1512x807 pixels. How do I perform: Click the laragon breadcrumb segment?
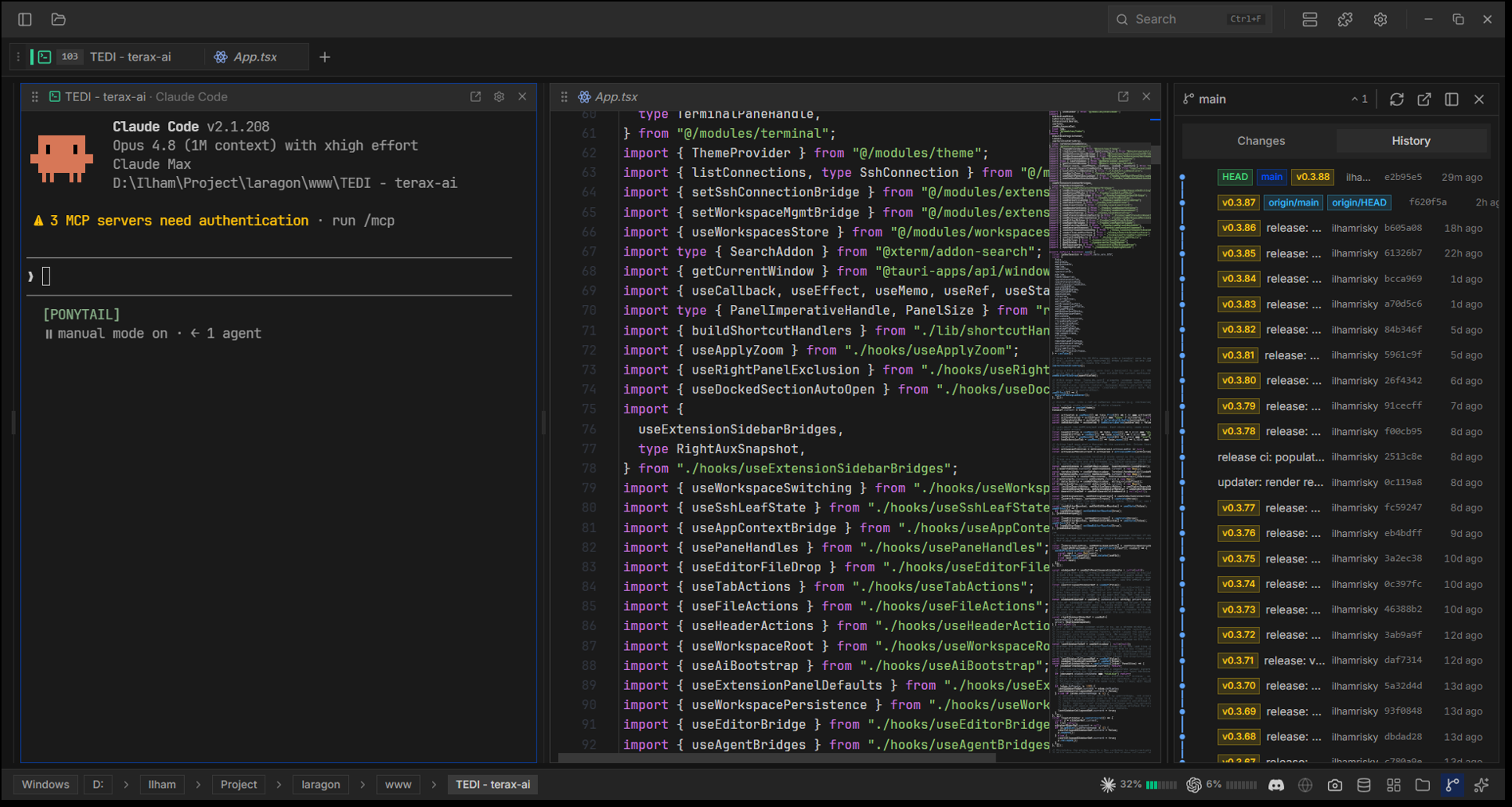click(x=320, y=785)
